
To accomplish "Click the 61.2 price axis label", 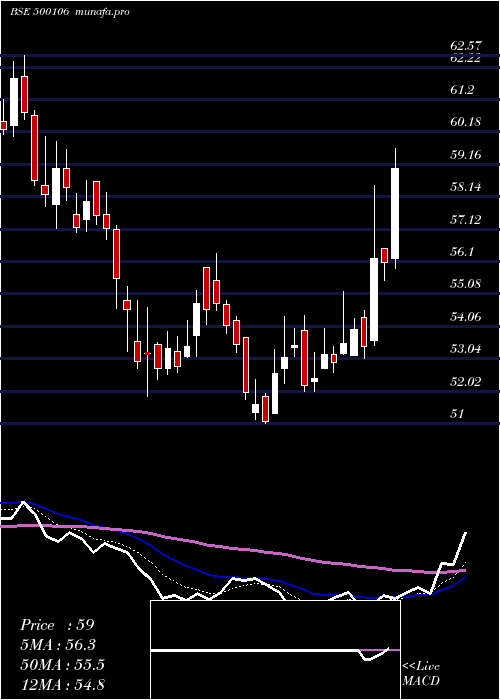I will [462, 90].
